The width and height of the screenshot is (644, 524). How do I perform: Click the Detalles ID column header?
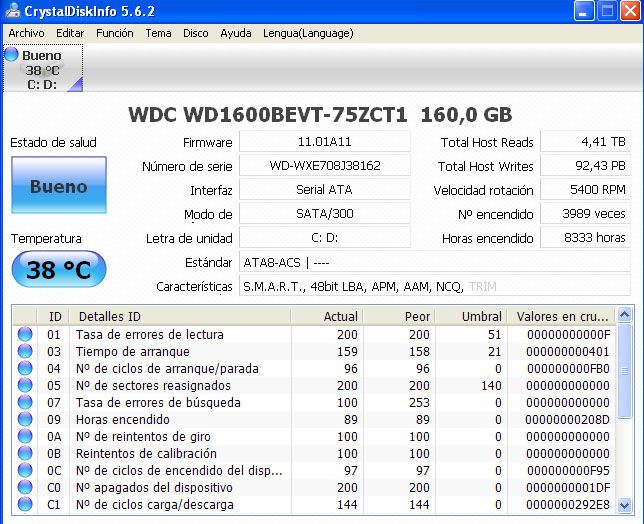click(x=180, y=316)
